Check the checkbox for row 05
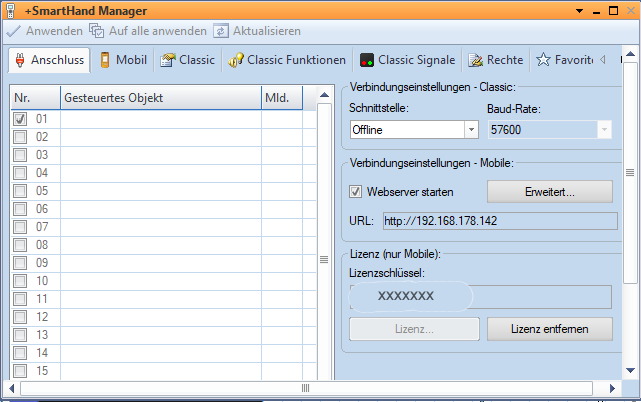Screen dimensions: 641x402 pos(20,191)
